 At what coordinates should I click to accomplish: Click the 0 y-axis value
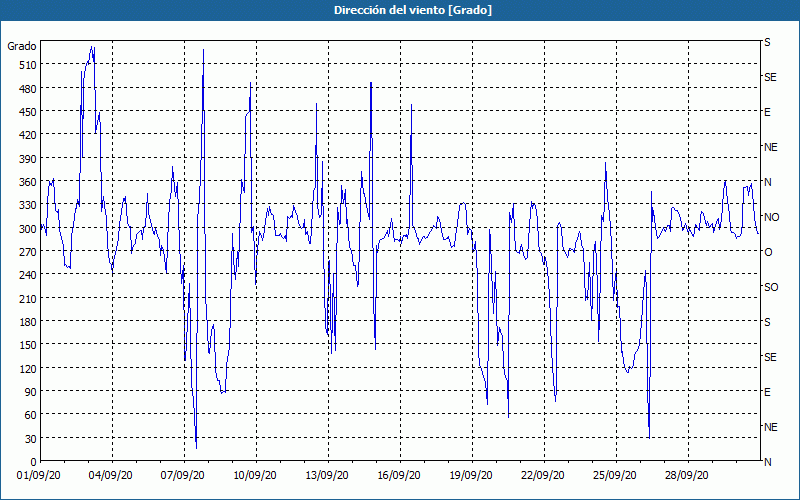click(34, 462)
